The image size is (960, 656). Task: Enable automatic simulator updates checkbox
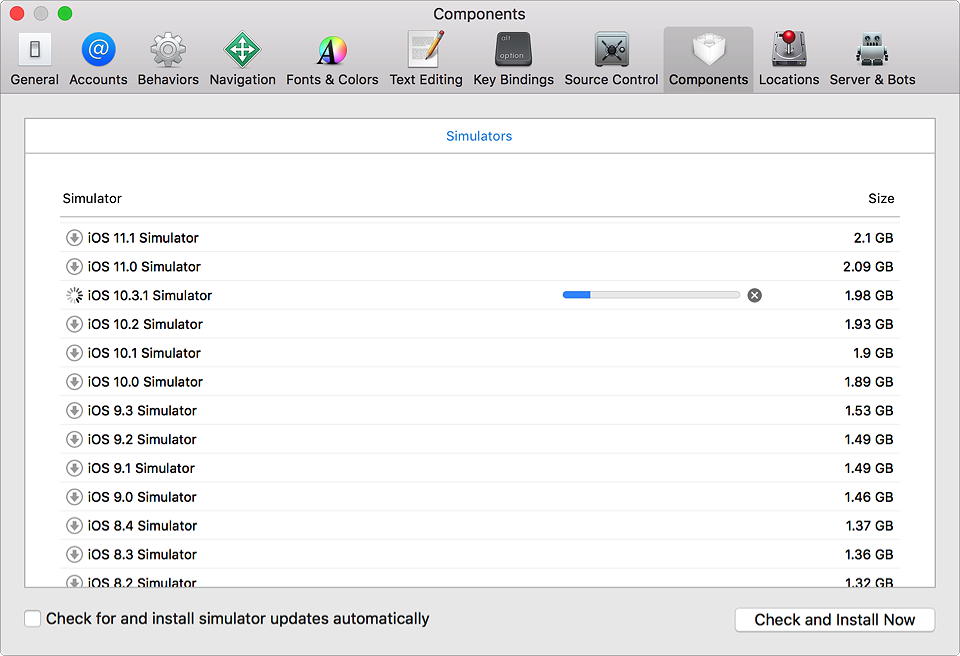[x=32, y=618]
